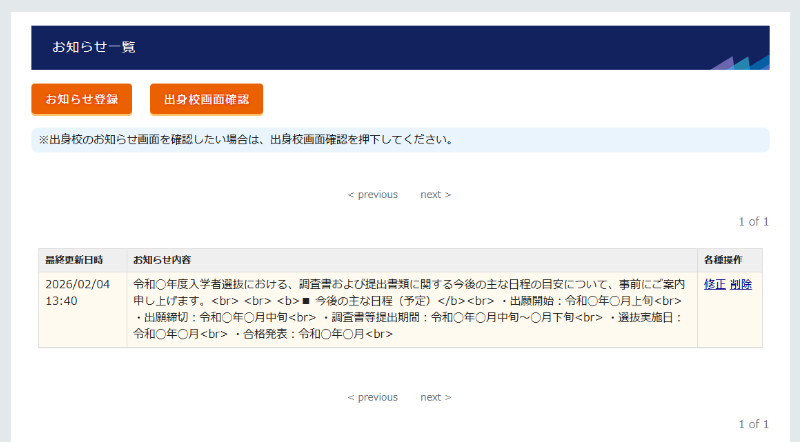Image resolution: width=800 pixels, height=442 pixels.
Task: Click the お知らせ内容 column header
Action: point(162,260)
